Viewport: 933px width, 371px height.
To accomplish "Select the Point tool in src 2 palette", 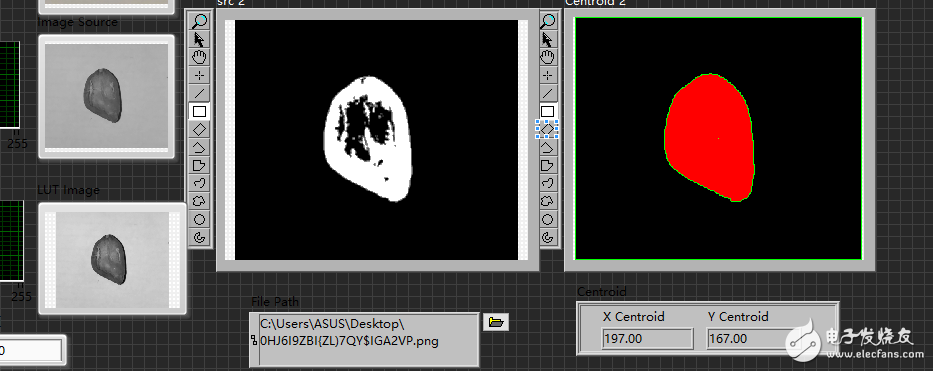I will [199, 75].
